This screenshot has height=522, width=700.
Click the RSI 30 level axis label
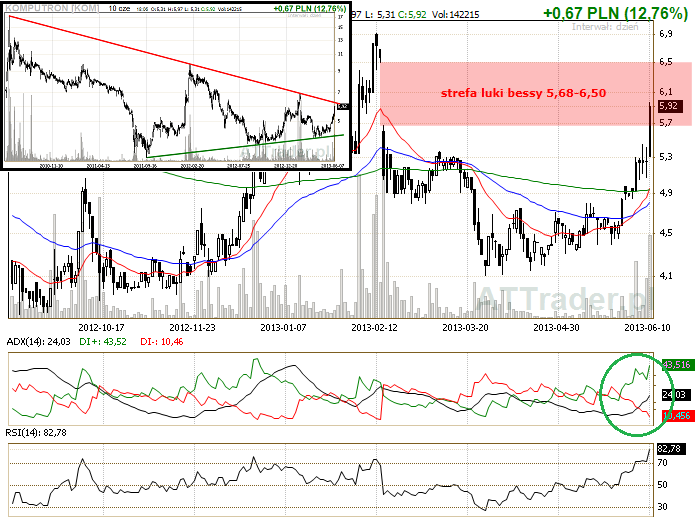[x=662, y=507]
